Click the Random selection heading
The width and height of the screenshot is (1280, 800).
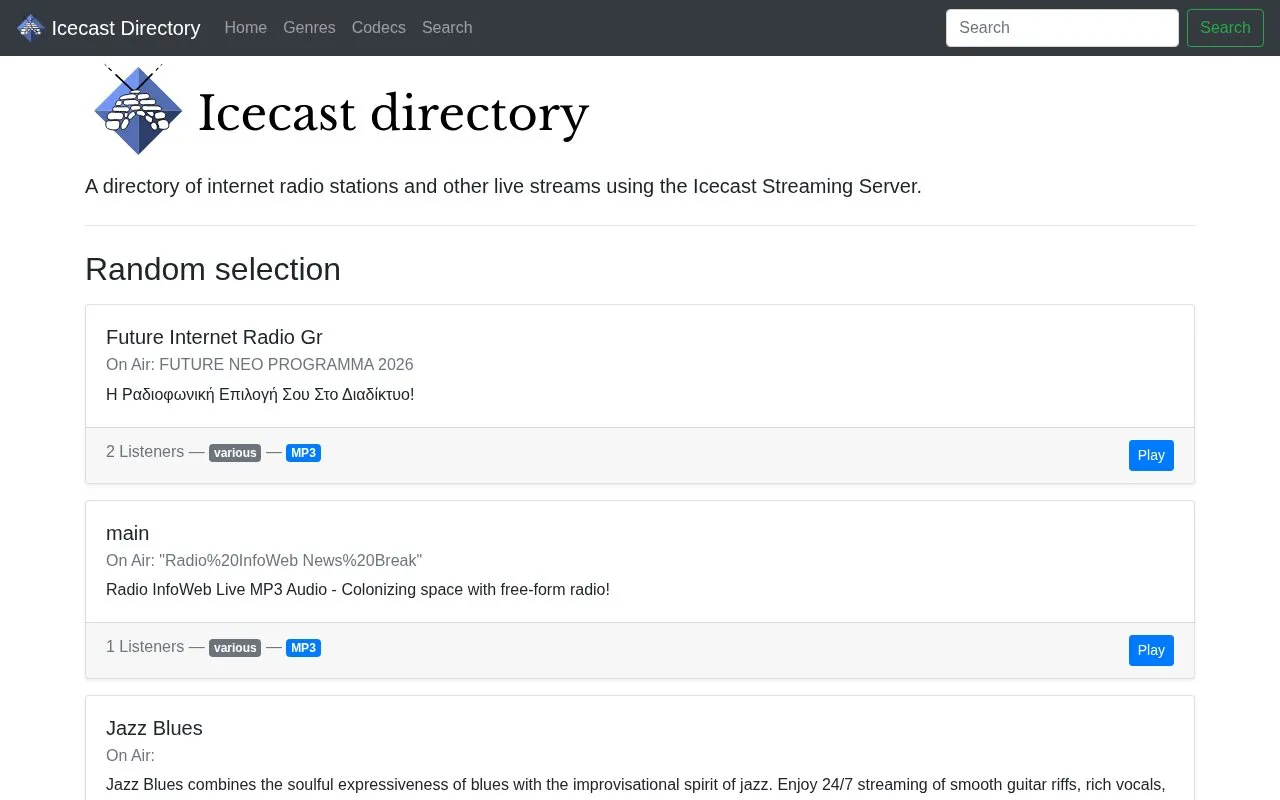click(x=213, y=269)
